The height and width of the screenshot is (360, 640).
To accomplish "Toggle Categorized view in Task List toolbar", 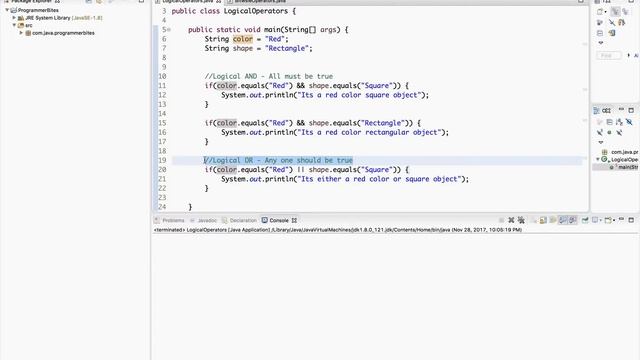I will tap(615, 12).
